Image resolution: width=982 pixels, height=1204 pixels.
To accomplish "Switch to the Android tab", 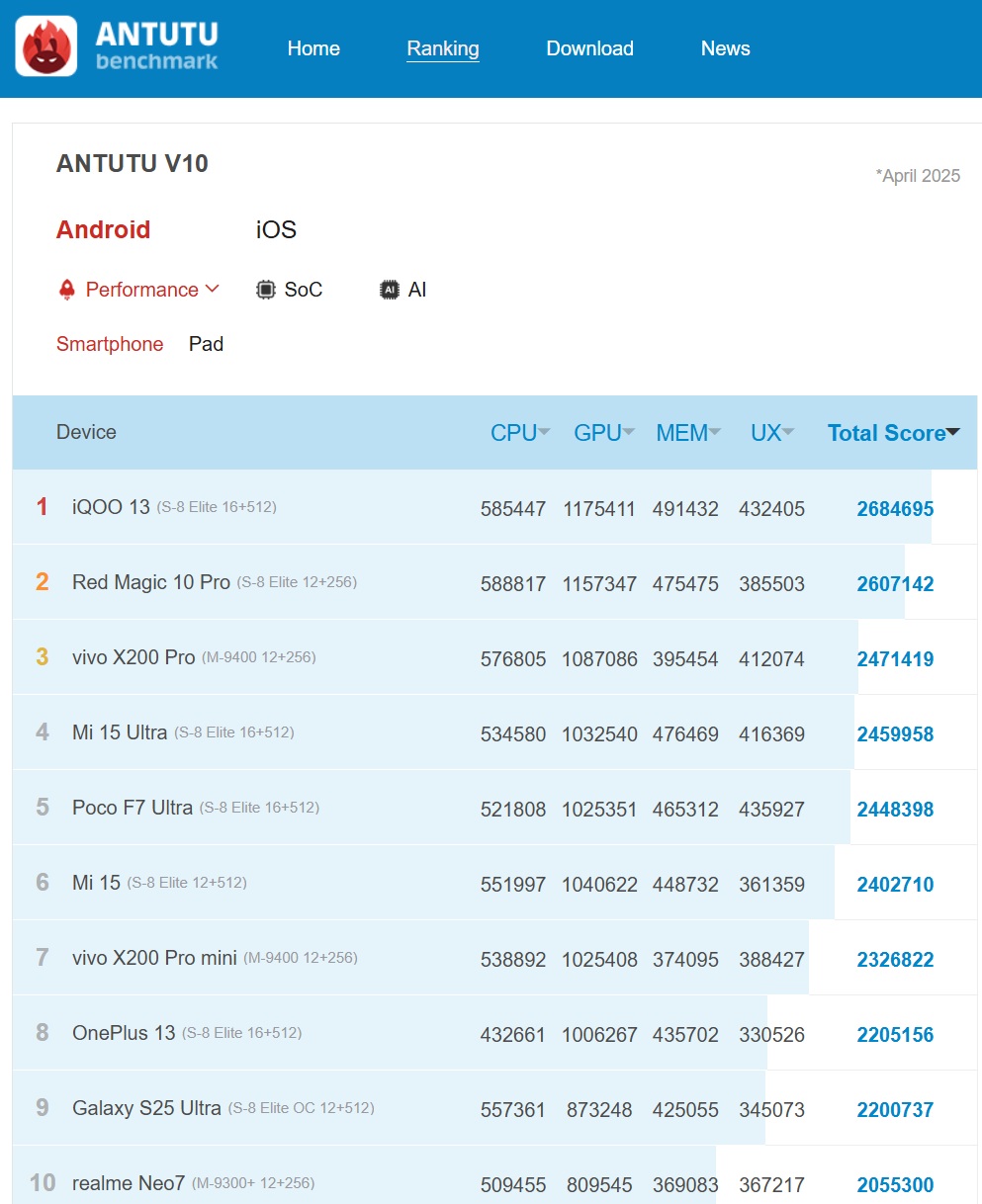I will click(104, 229).
